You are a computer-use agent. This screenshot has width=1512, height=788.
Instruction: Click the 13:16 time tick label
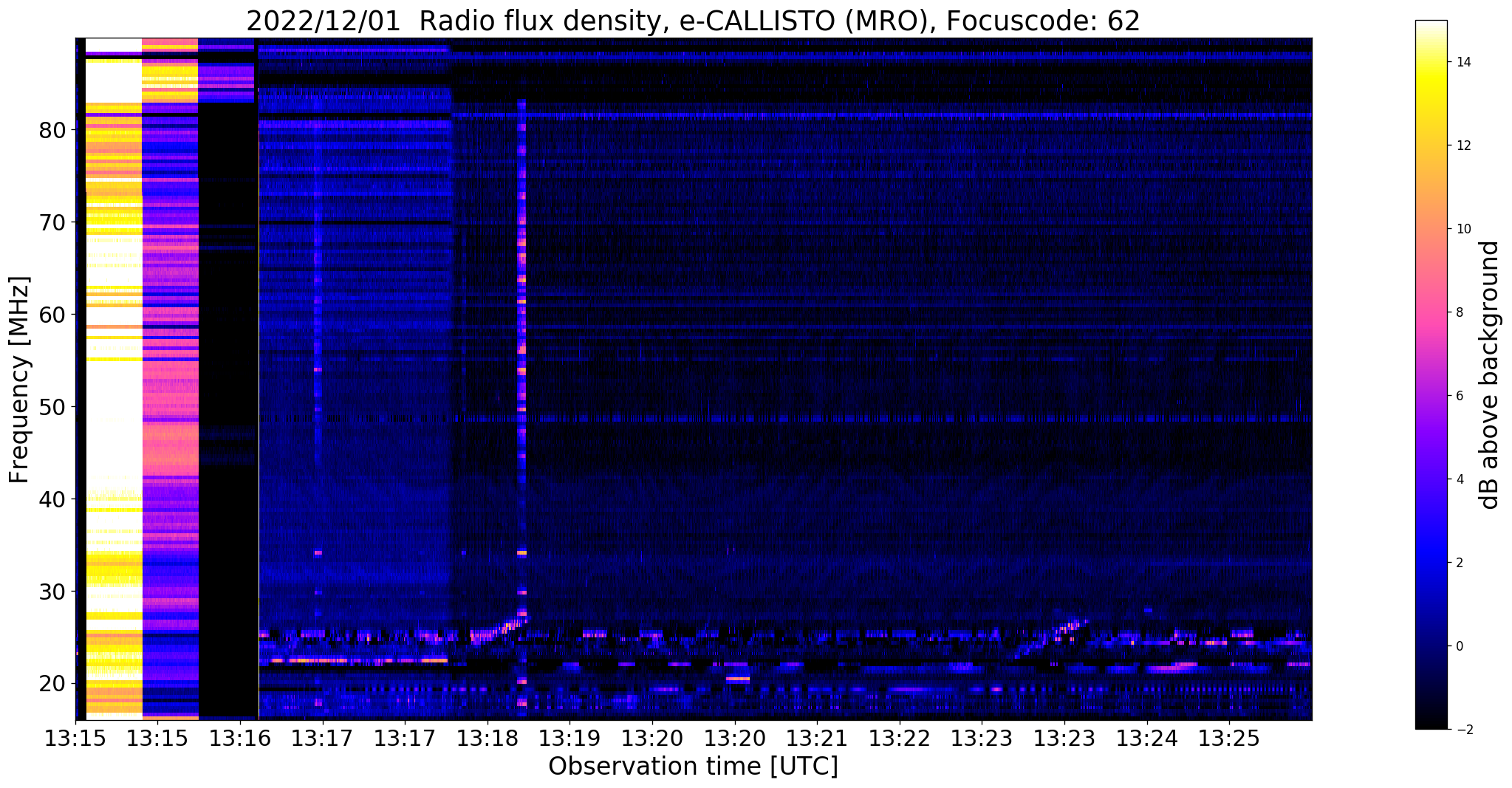point(240,738)
